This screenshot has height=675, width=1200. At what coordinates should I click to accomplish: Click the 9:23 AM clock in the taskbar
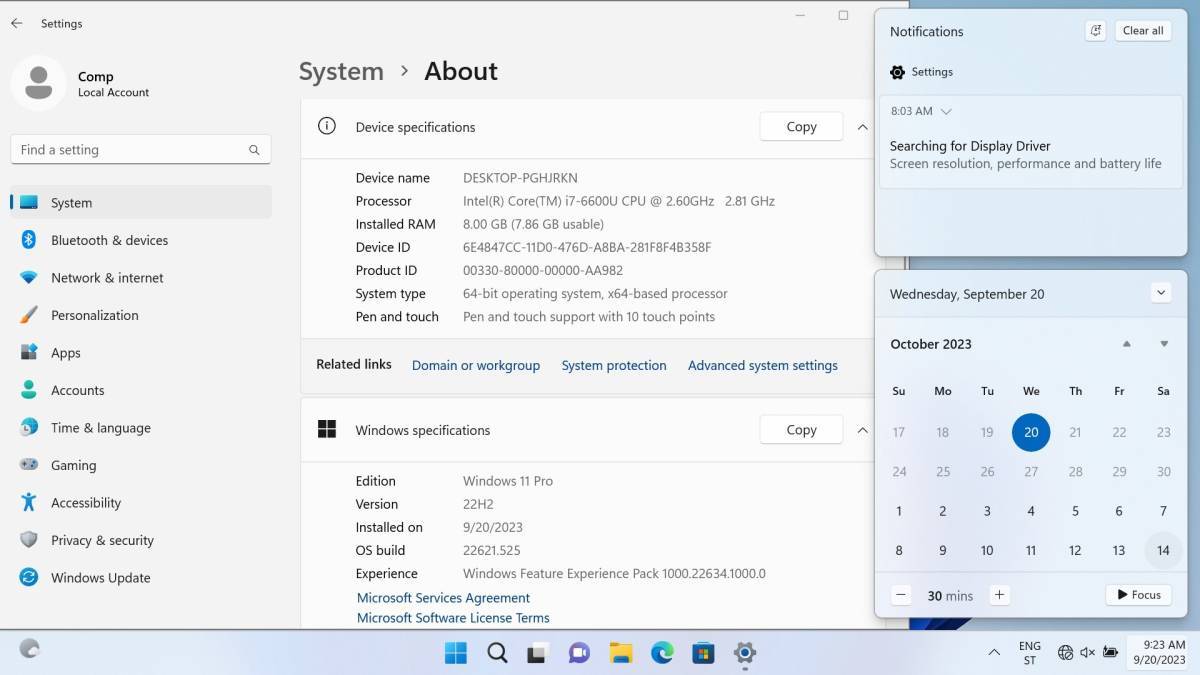tap(1159, 652)
